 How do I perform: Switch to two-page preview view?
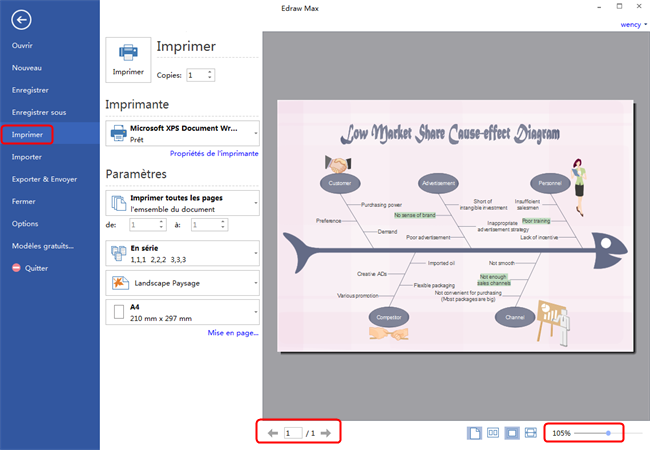pyautogui.click(x=493, y=433)
